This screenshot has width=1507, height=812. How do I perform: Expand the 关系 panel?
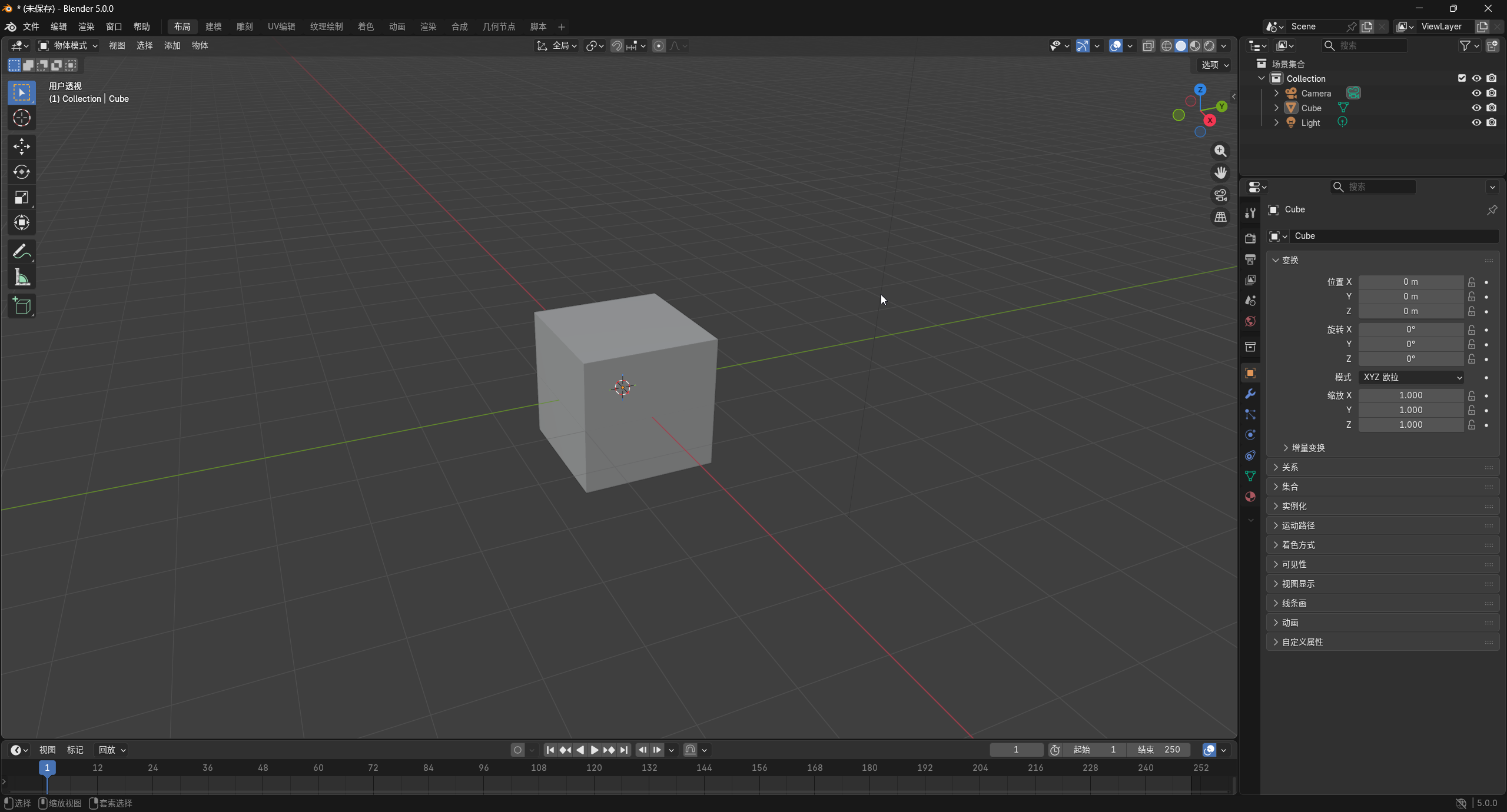[x=1290, y=467]
